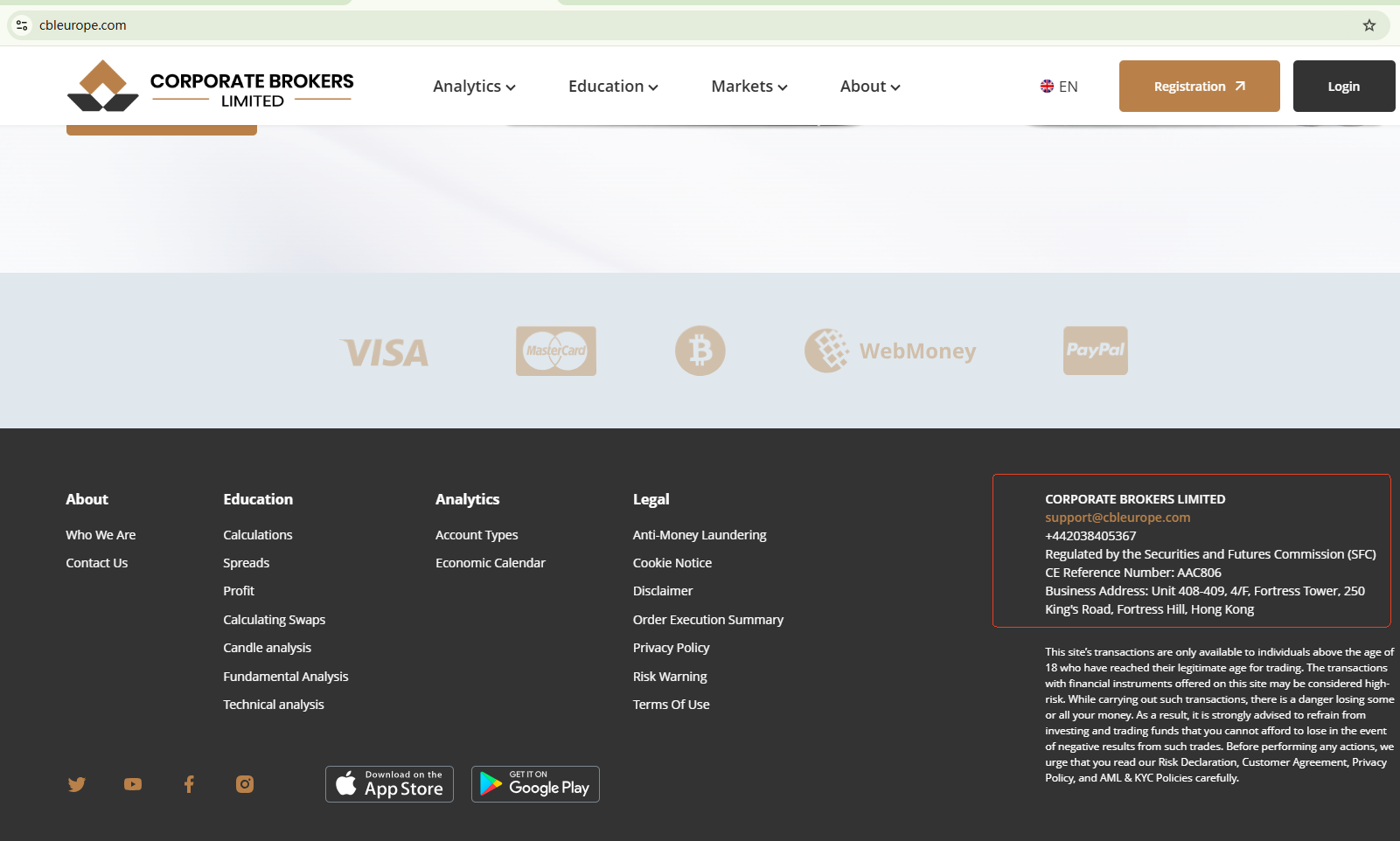This screenshot has height=841, width=1400.
Task: Open the Risk Warning link
Action: pyautogui.click(x=670, y=677)
